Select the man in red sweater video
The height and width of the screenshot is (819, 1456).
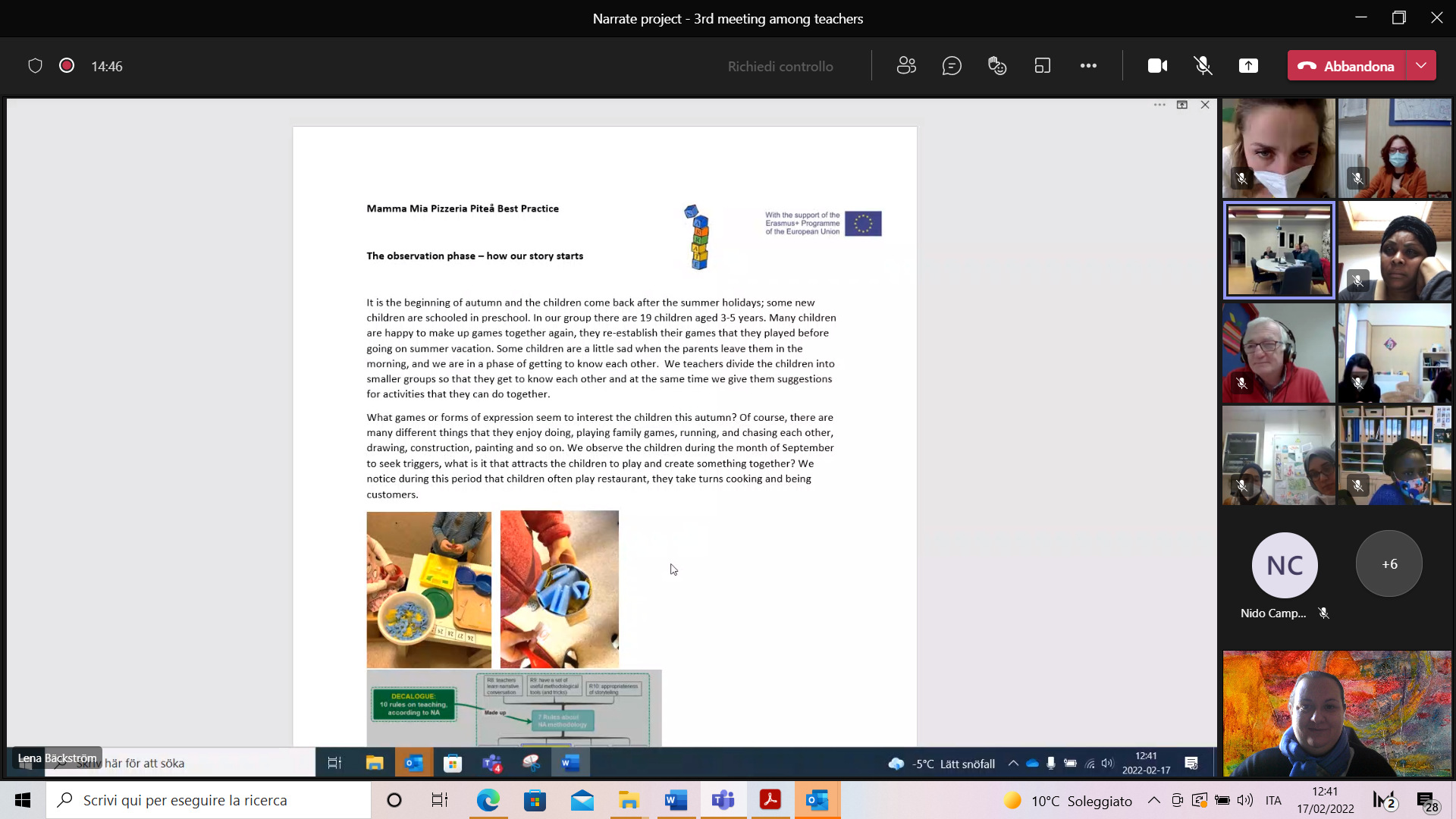coord(1279,353)
